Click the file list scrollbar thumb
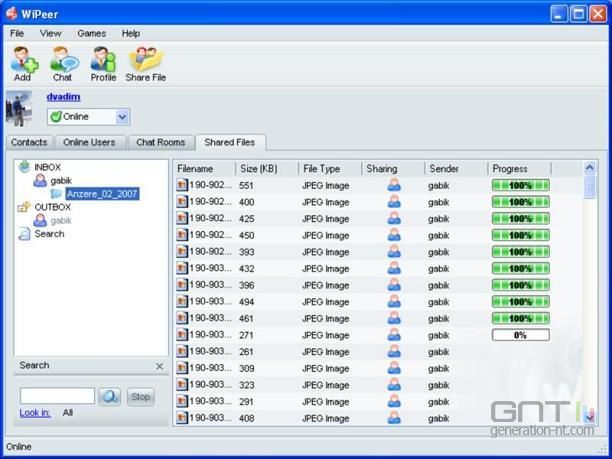Image resolution: width=612 pixels, height=459 pixels. [x=590, y=187]
